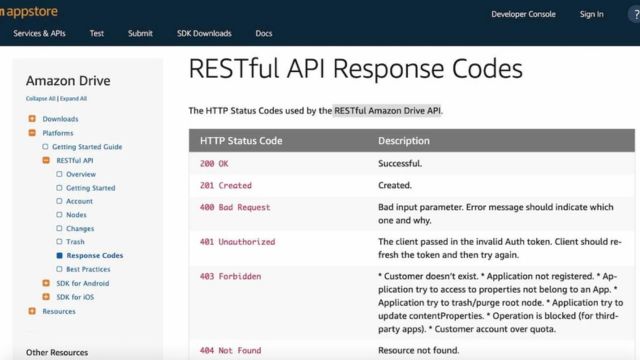Open the Best Practices sidebar page
The image size is (640, 360).
click(x=88, y=269)
